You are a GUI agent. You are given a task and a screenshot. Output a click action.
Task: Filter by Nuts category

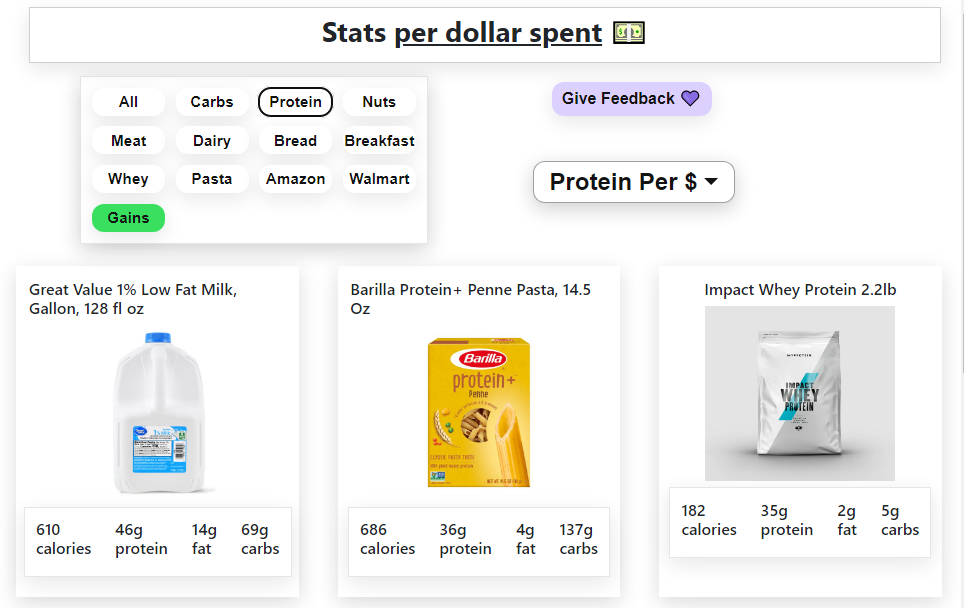pos(379,102)
